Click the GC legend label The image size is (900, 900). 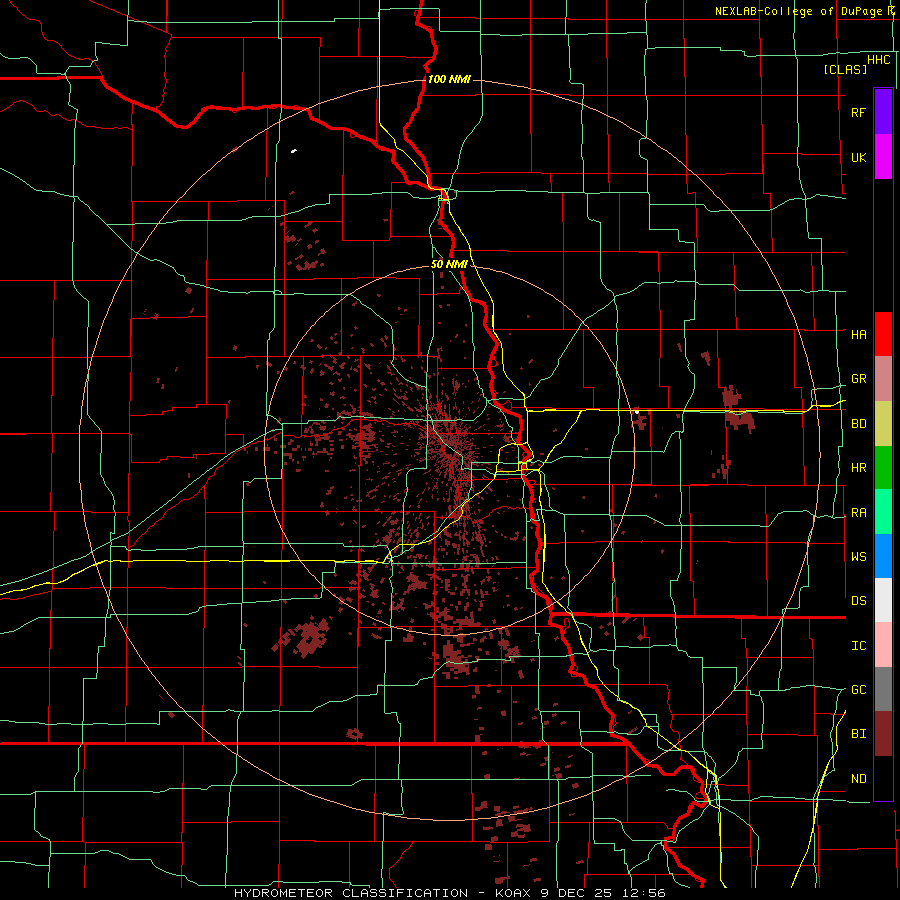pyautogui.click(x=858, y=690)
